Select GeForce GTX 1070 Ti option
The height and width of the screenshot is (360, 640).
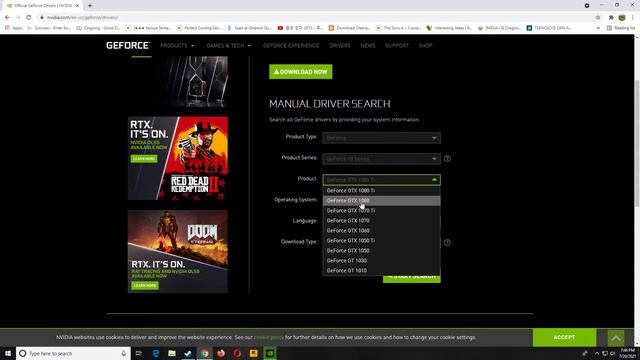coord(381,211)
